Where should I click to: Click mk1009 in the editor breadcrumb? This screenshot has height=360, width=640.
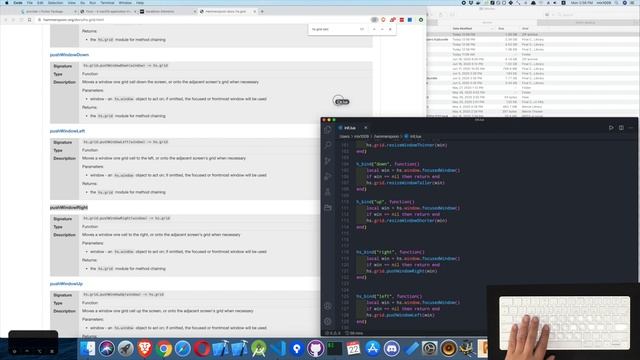[x=361, y=136]
